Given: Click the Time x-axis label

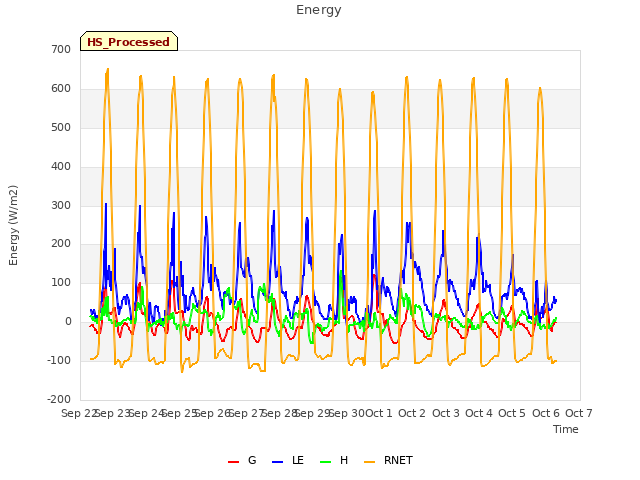Looking at the screenshot, I should pos(565,429).
